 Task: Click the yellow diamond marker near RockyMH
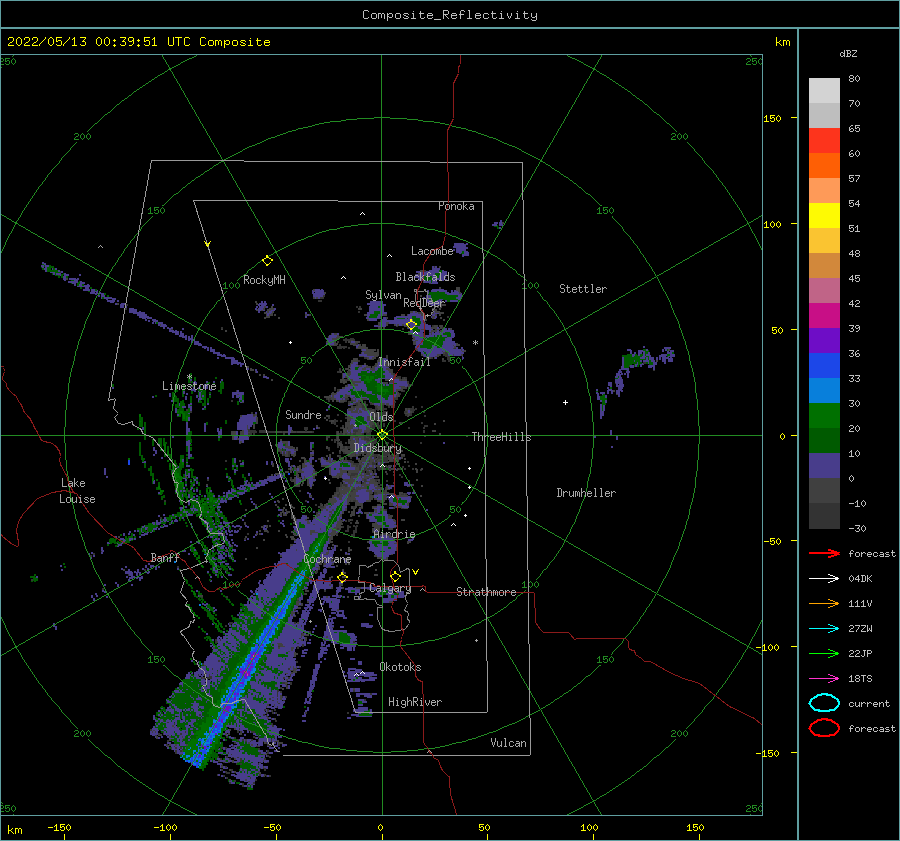(x=267, y=261)
